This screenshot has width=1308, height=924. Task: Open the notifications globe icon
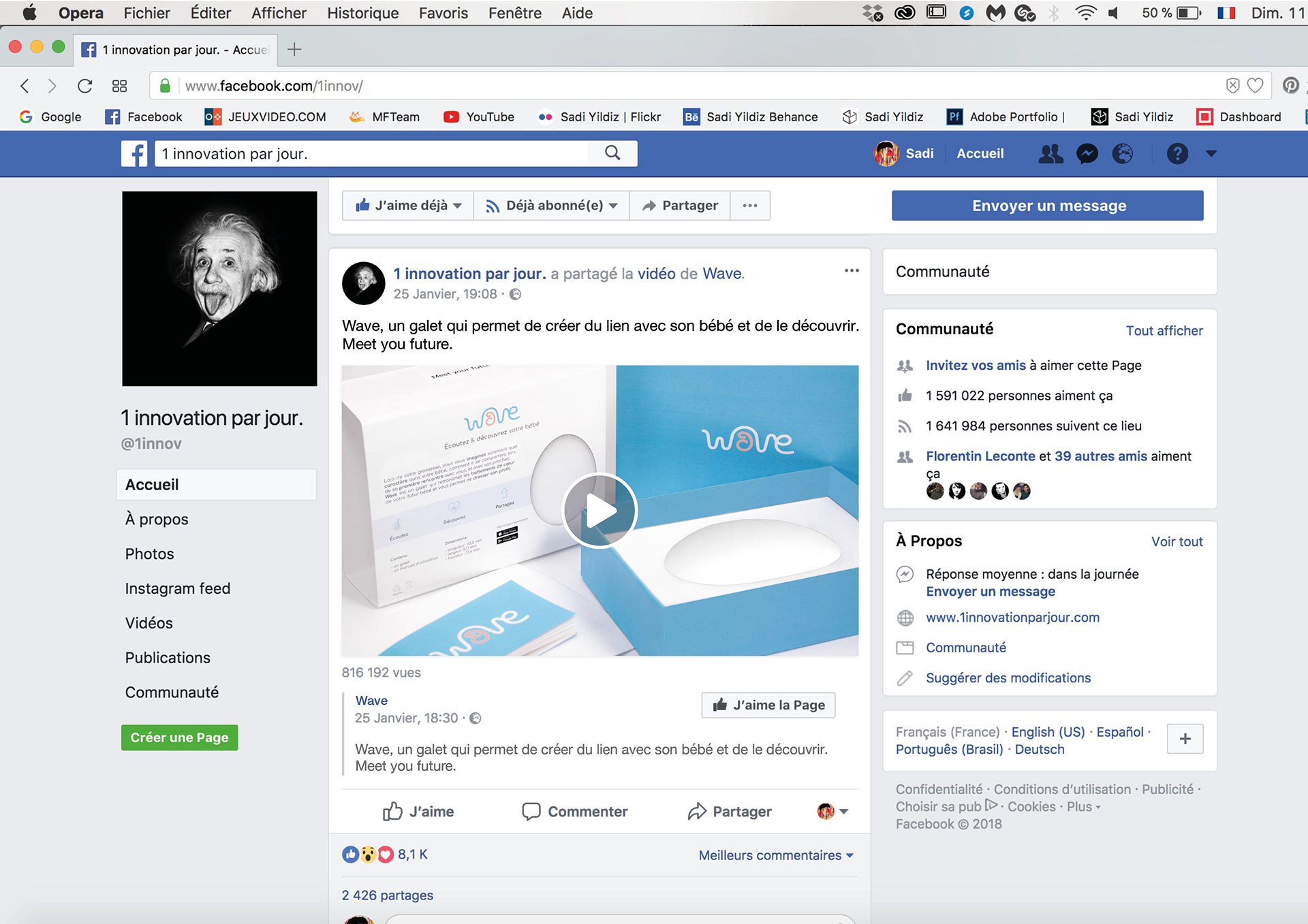coord(1123,154)
